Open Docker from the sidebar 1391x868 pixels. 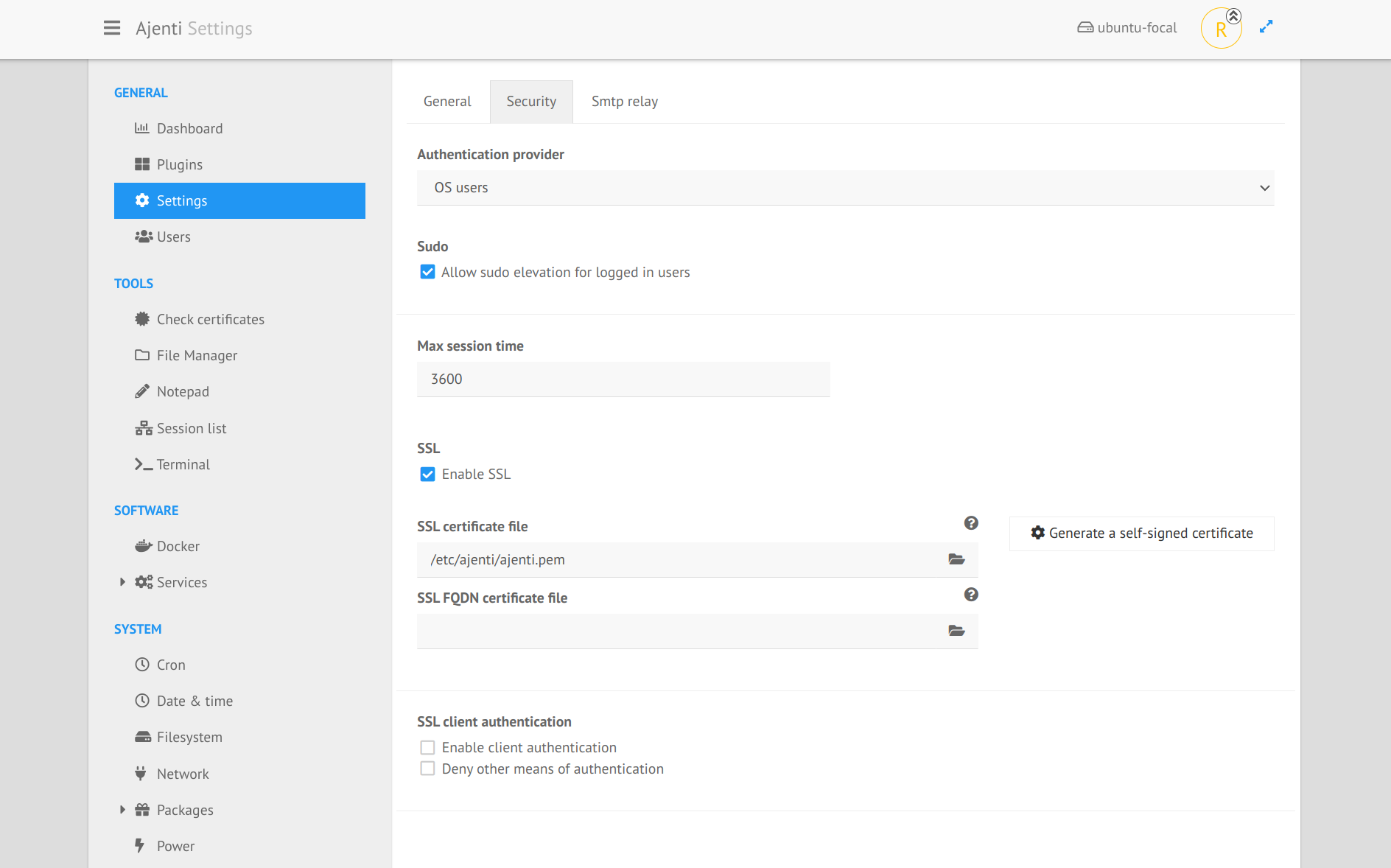coord(178,546)
